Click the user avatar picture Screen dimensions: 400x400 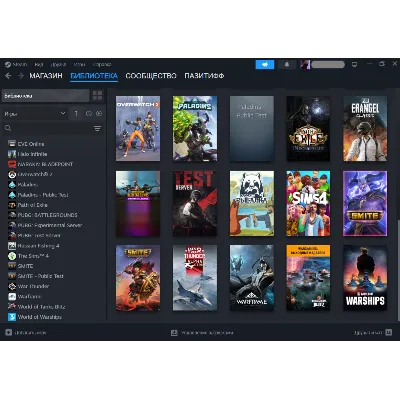point(305,64)
